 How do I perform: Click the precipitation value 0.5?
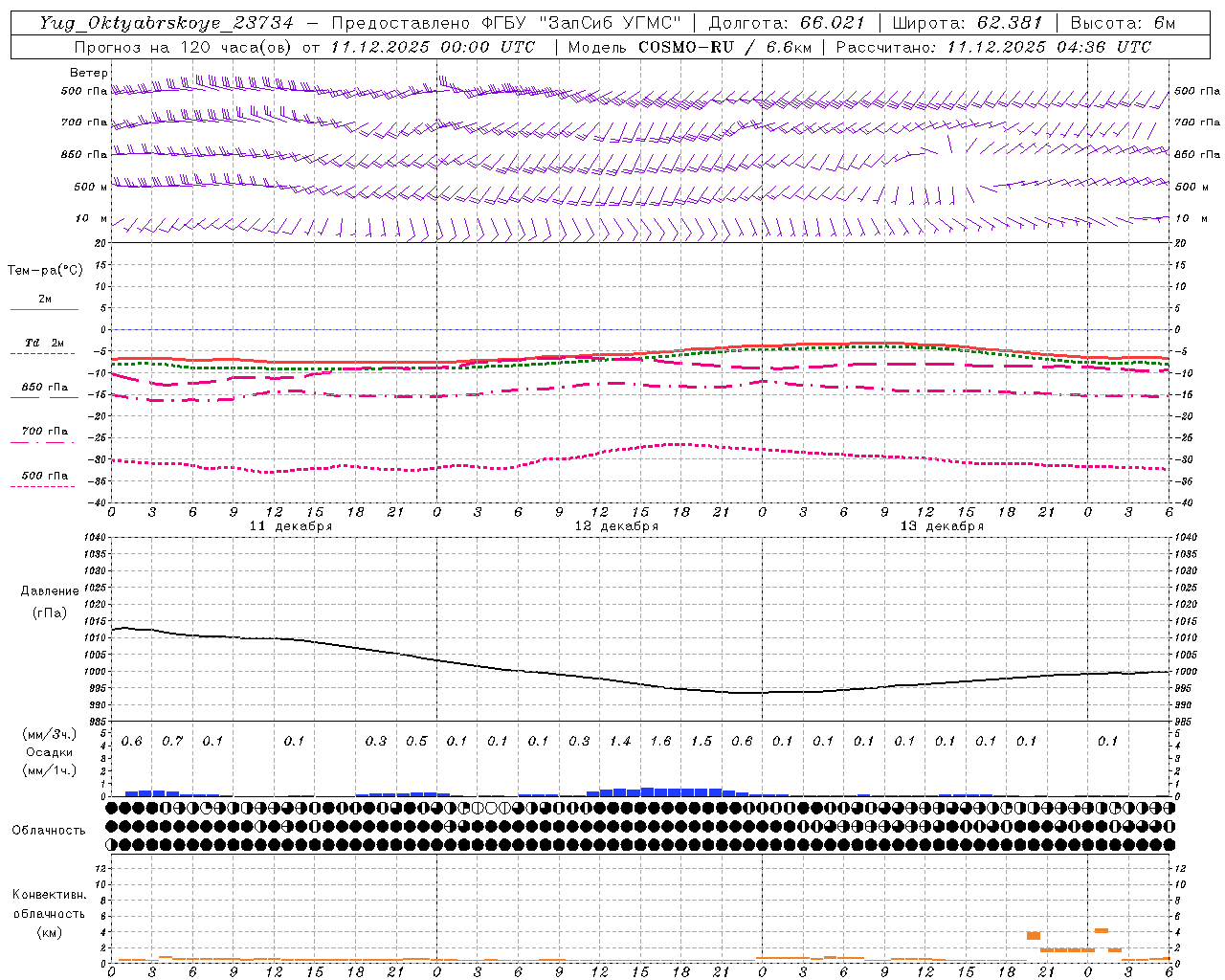coord(416,741)
